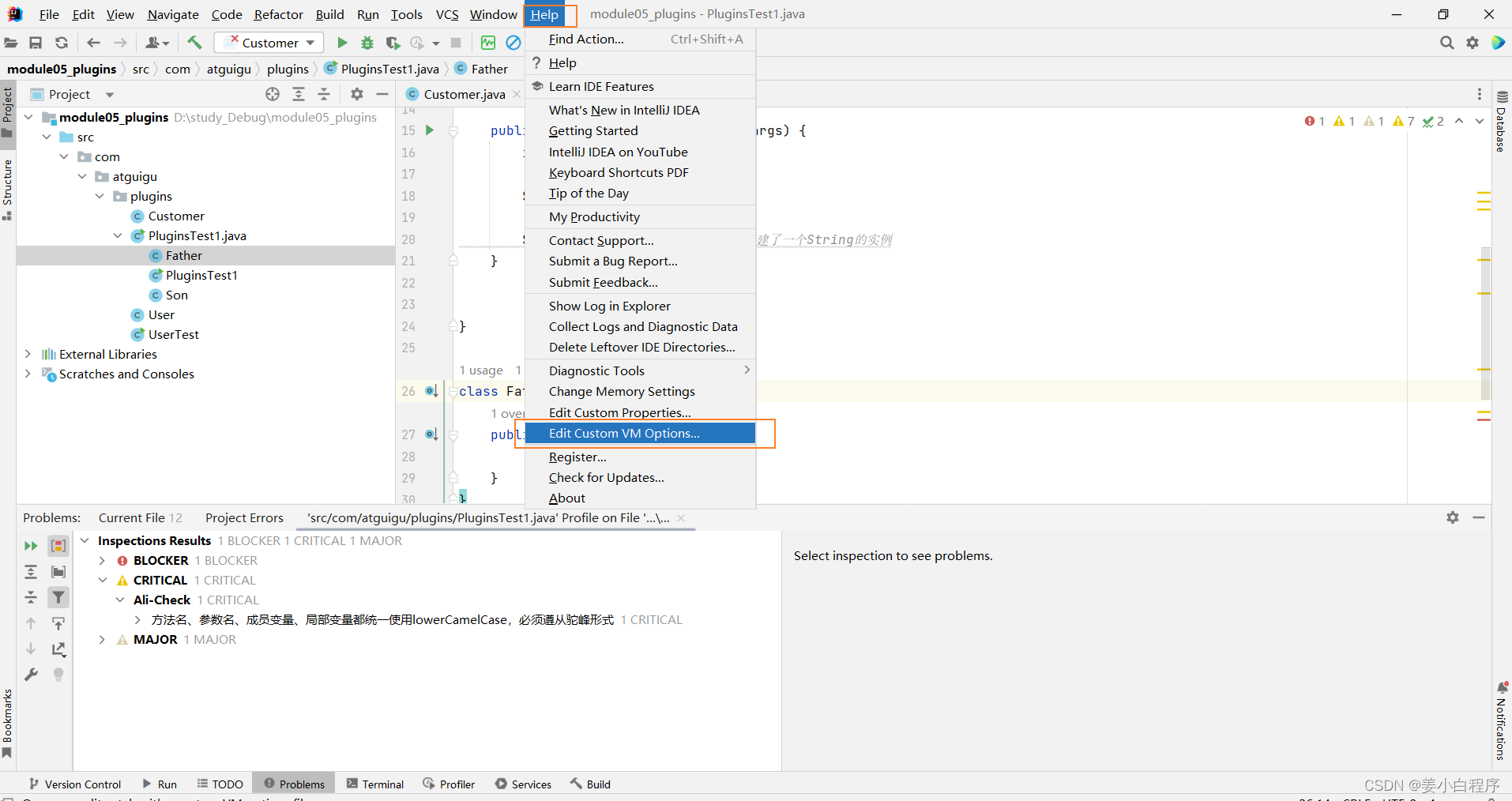1512x801 pixels.
Task: Click the Select Opened File target icon
Action: click(x=273, y=94)
